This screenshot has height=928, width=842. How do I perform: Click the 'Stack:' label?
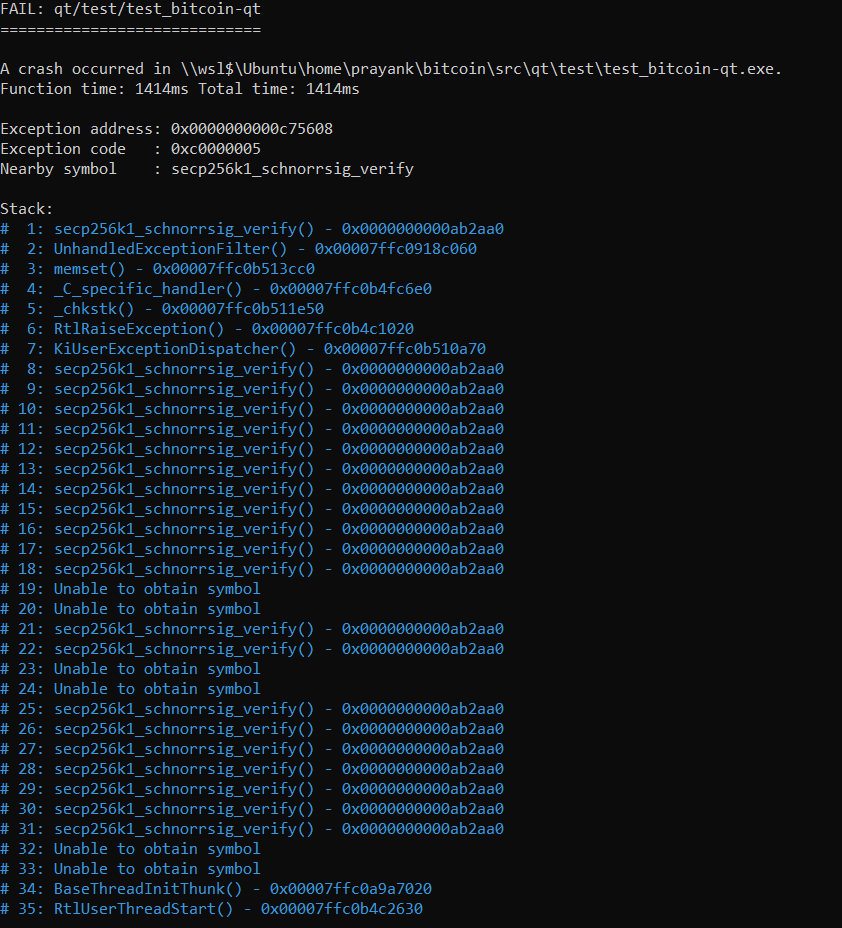(27, 209)
